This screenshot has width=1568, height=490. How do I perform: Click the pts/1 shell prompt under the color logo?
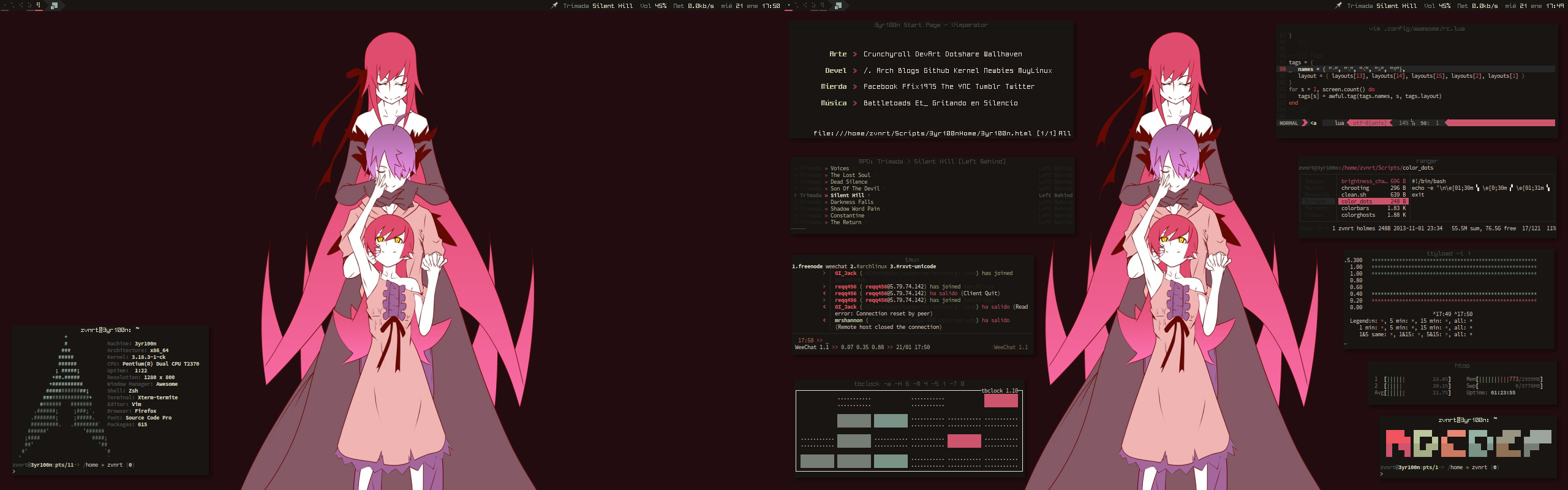coord(1439,467)
